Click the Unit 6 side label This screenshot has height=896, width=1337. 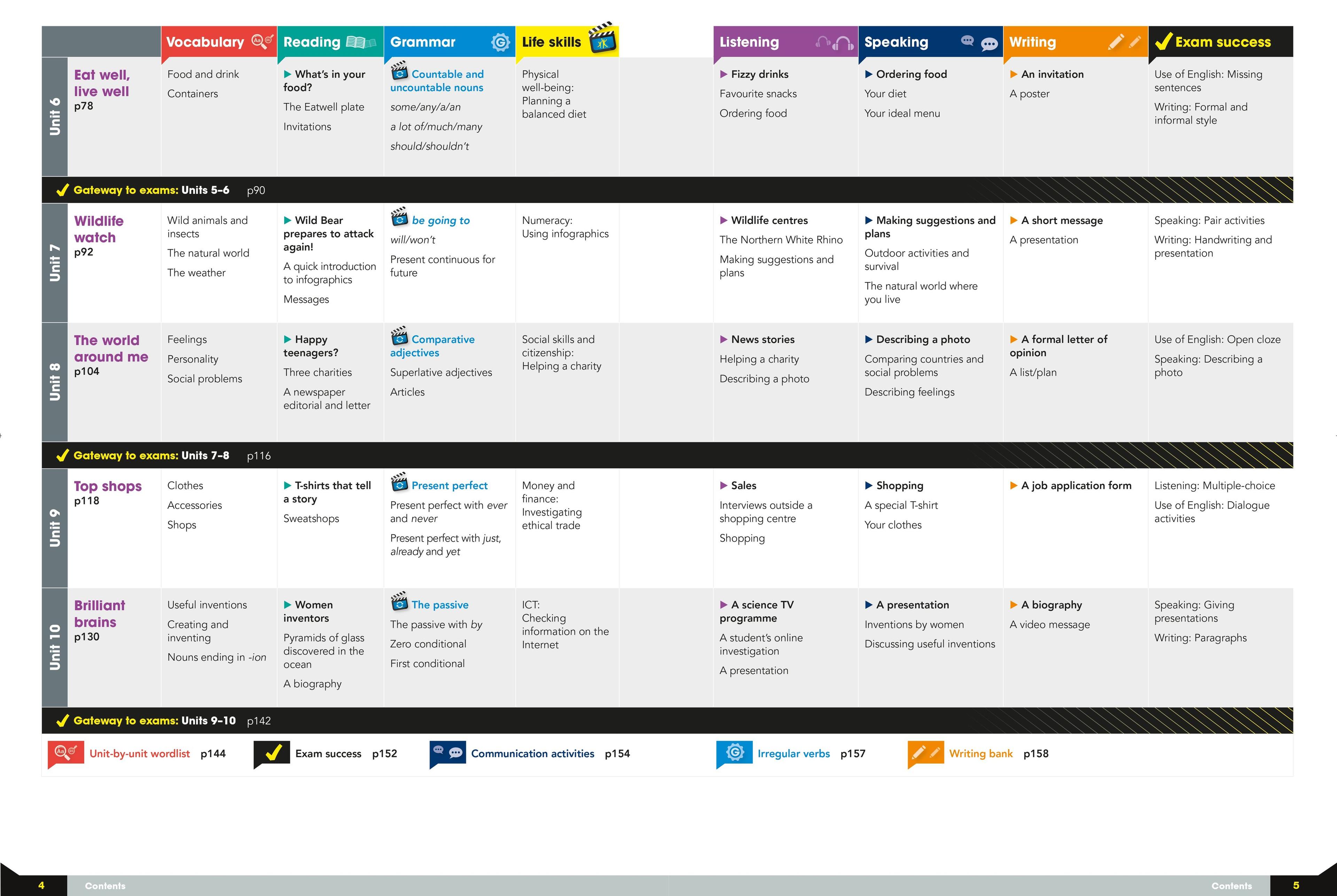(x=55, y=117)
